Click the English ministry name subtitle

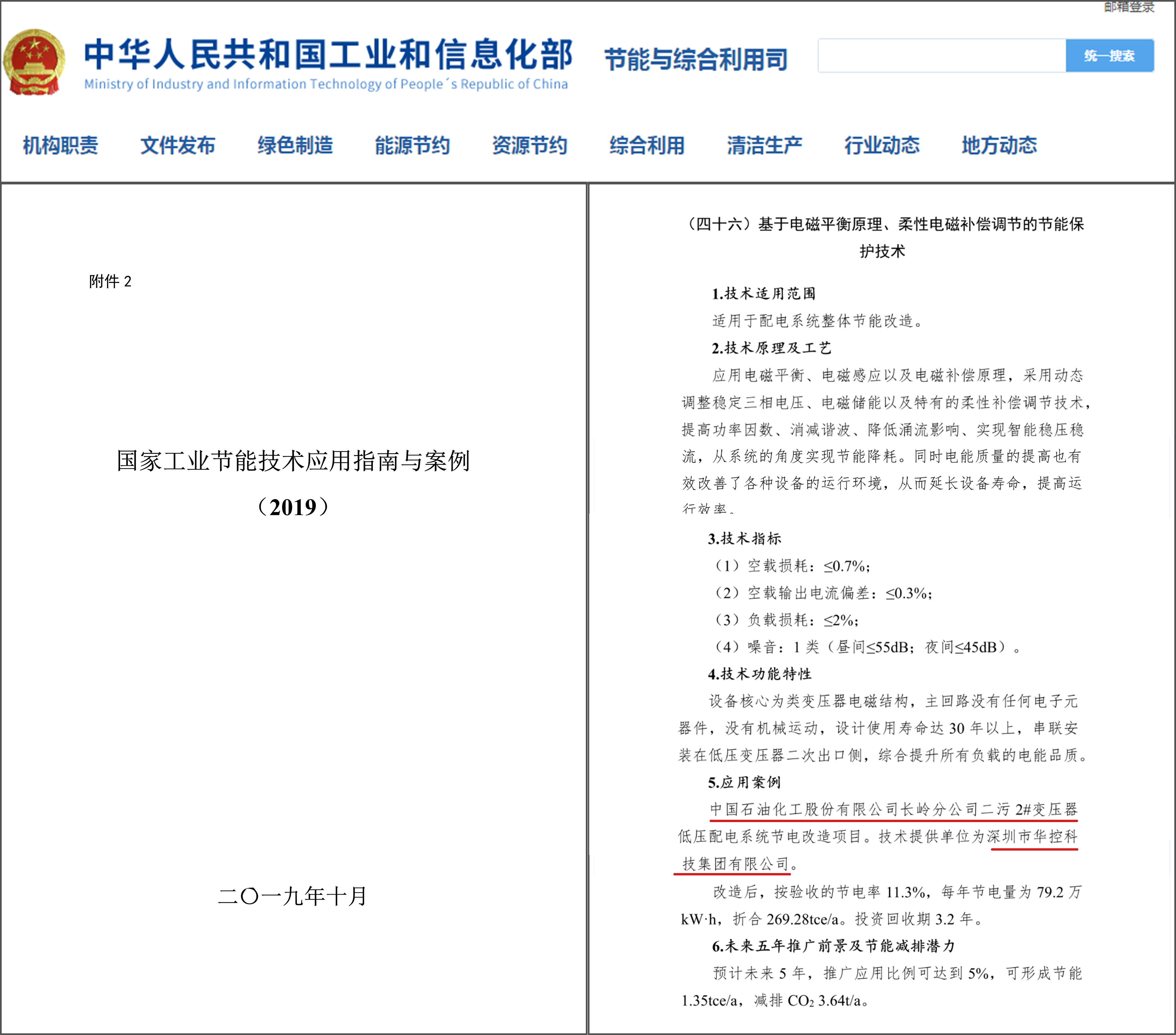(326, 84)
